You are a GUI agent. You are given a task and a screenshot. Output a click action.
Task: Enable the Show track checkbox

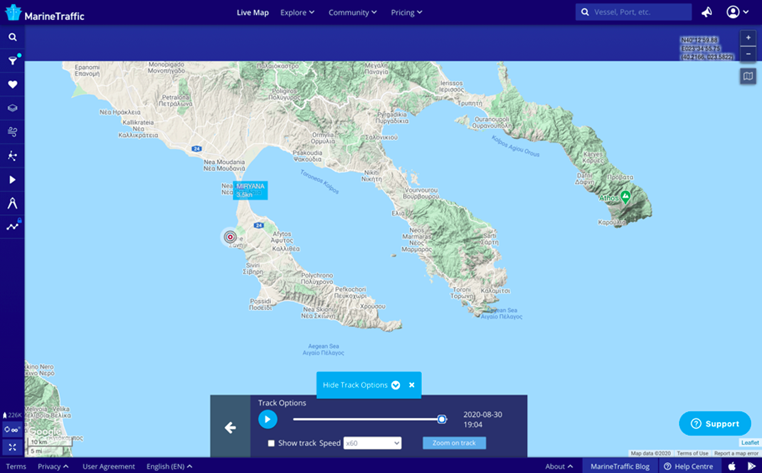(x=271, y=443)
